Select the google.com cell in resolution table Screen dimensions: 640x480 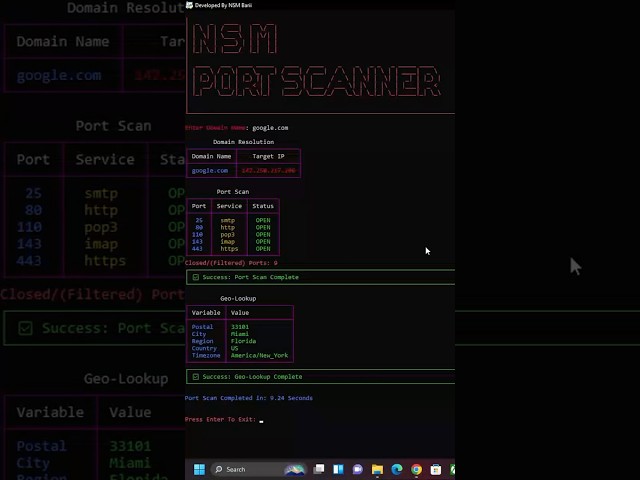[210, 171]
